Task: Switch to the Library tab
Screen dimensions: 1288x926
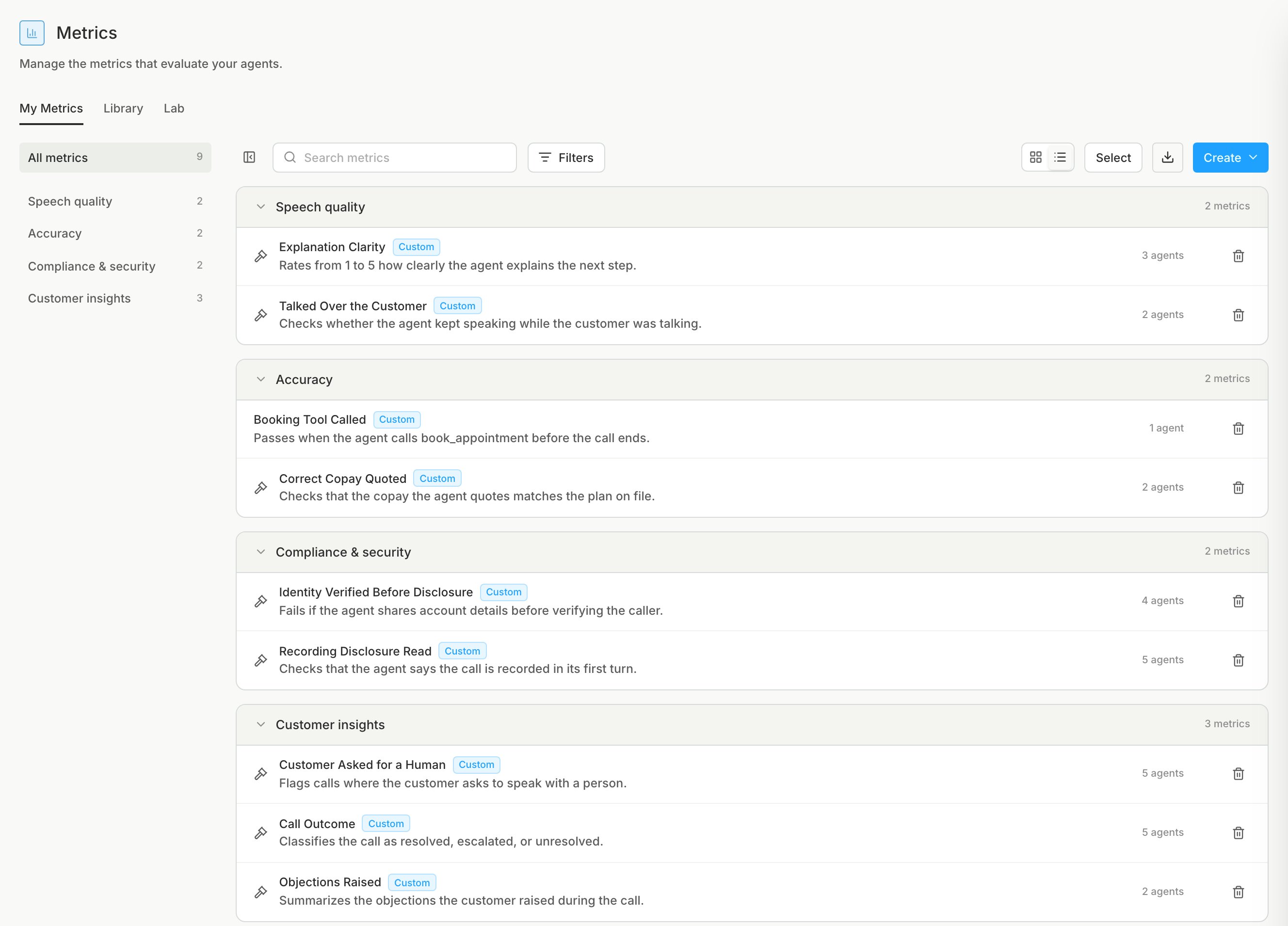Action: pos(123,109)
